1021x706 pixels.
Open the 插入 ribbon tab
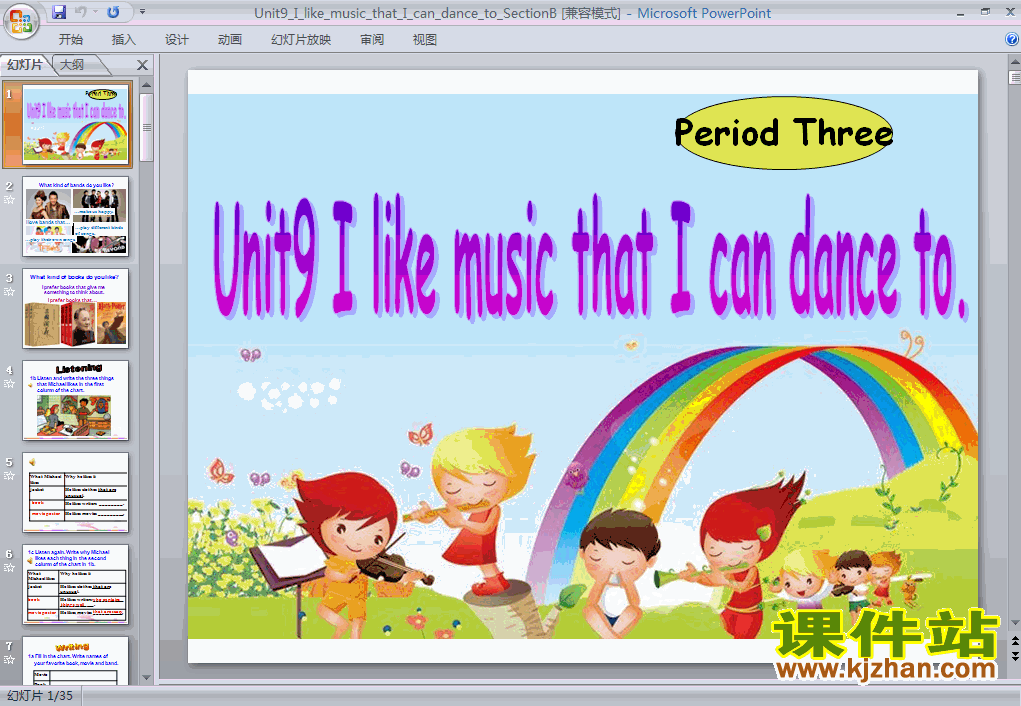pos(124,39)
